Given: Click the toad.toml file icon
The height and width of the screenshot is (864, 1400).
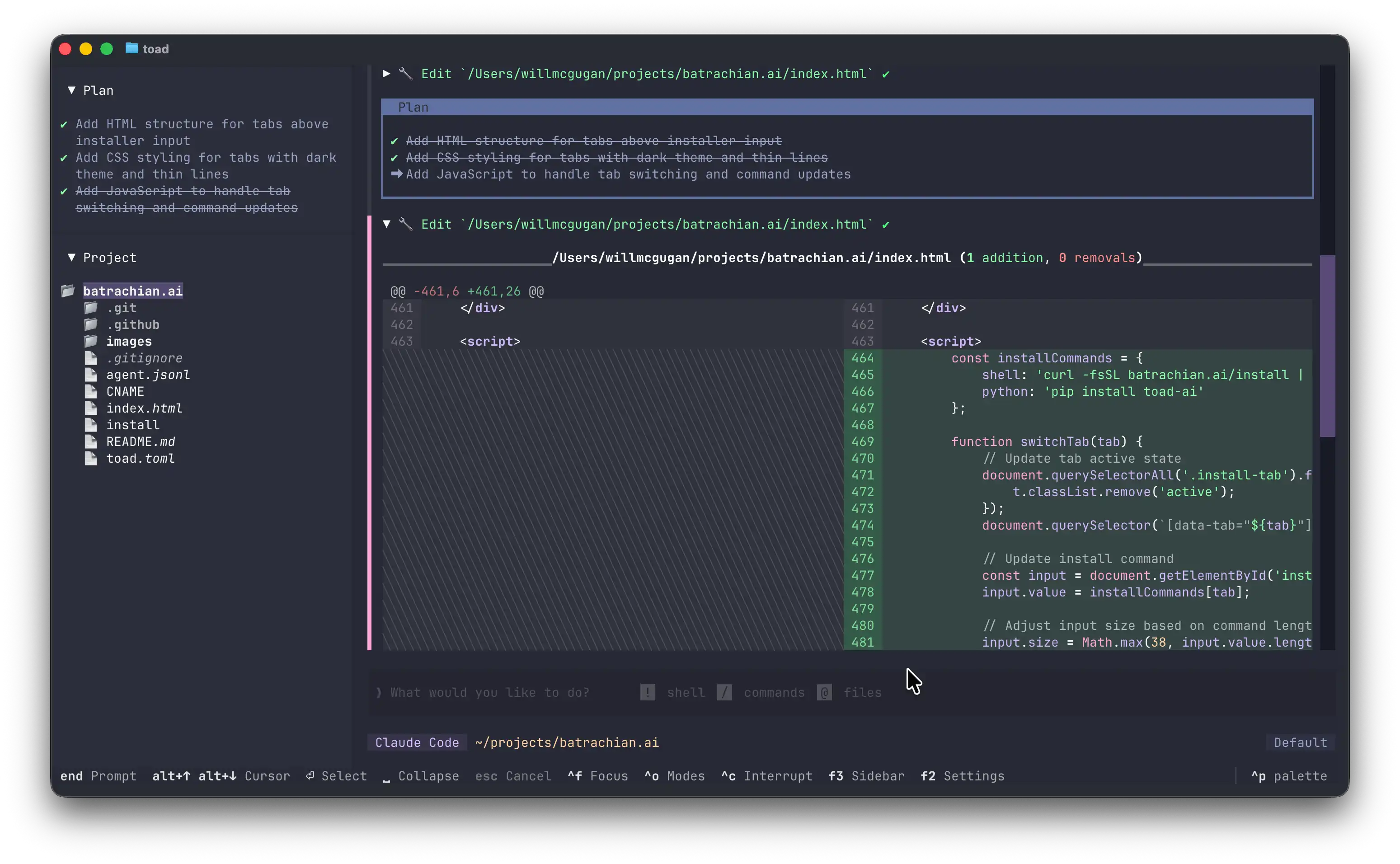Looking at the screenshot, I should click(x=91, y=458).
